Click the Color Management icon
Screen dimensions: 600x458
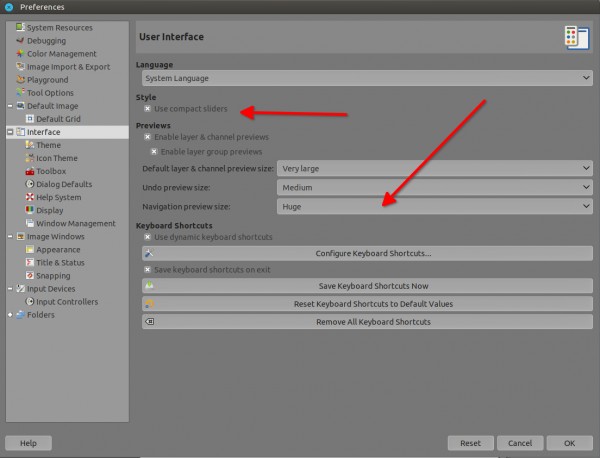tap(20, 54)
